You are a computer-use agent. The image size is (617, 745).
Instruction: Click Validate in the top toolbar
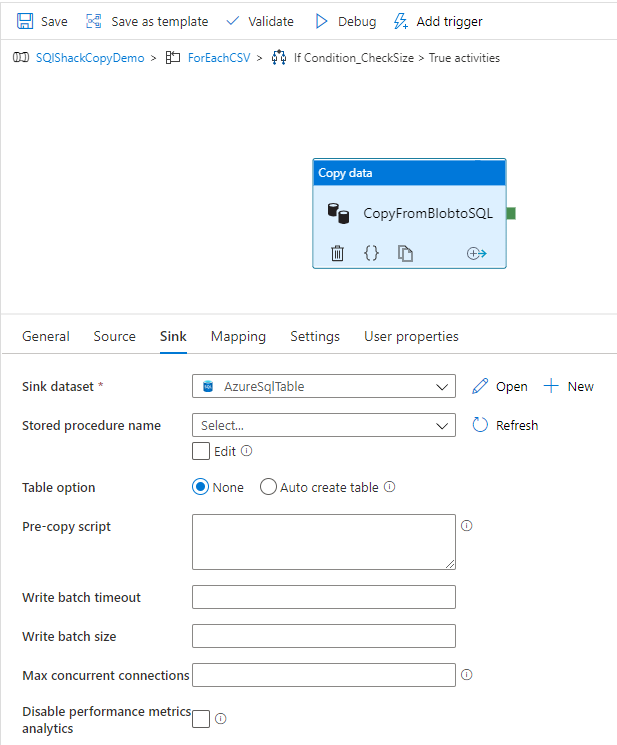(260, 21)
